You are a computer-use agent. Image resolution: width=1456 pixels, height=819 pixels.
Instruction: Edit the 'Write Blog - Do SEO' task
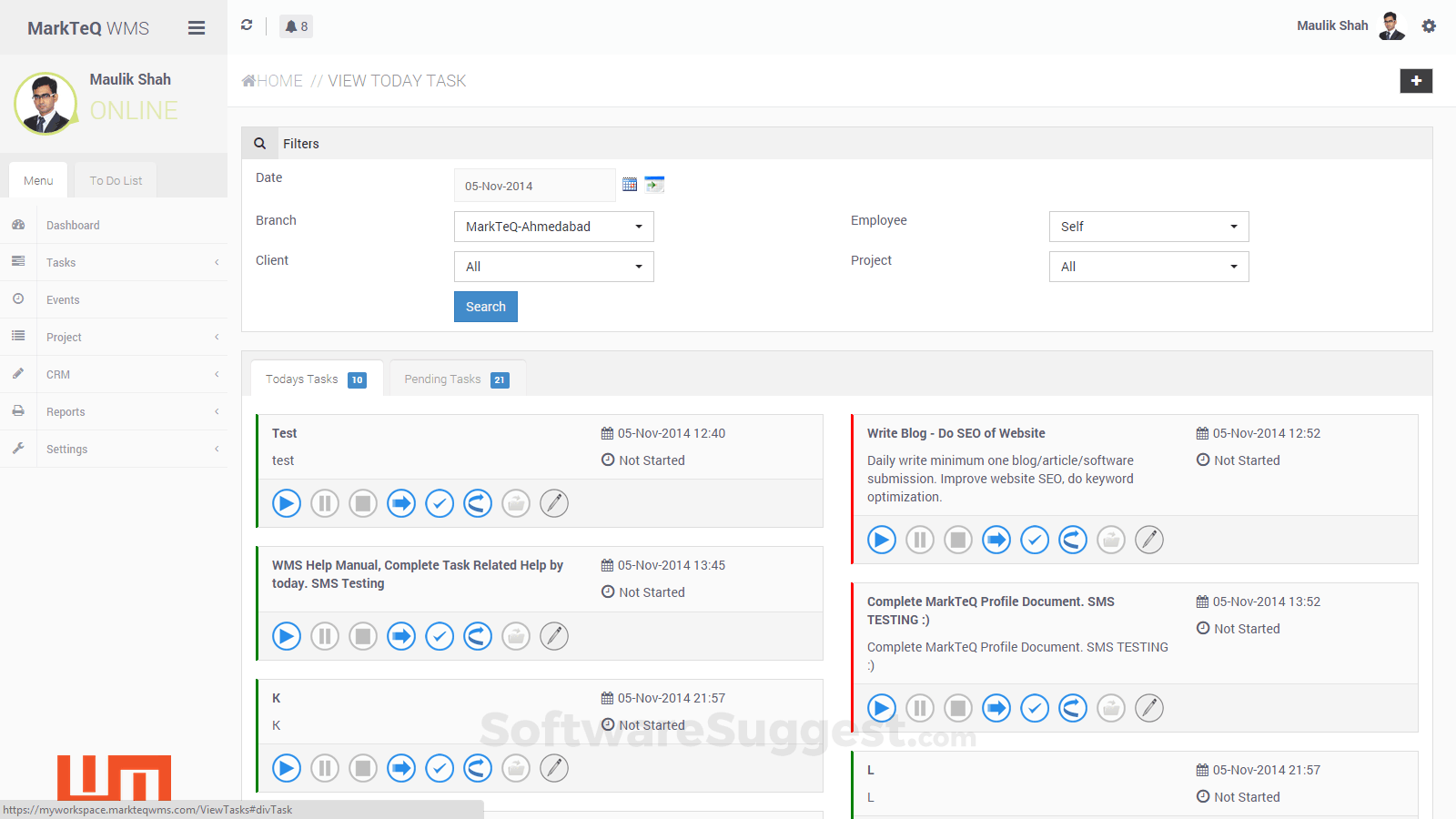click(x=1149, y=540)
